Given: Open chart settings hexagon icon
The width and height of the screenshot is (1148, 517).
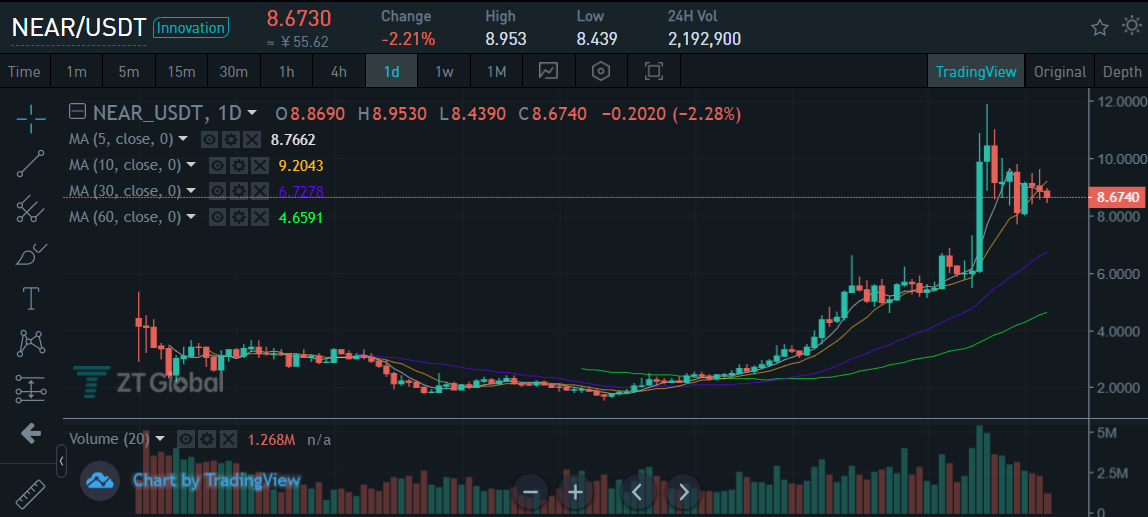Looking at the screenshot, I should (x=601, y=71).
